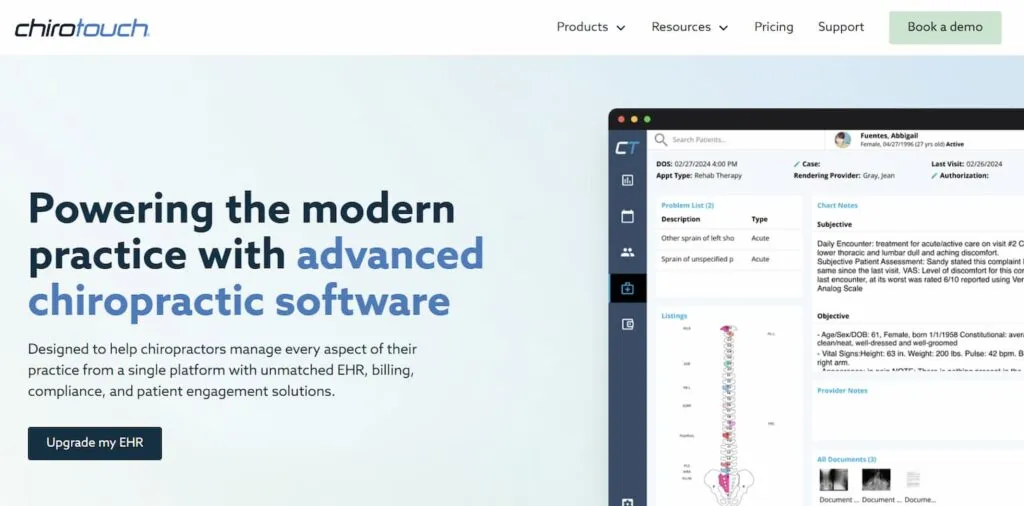Open the third text document thumbnail
The width and height of the screenshot is (1024, 506).
914,480
